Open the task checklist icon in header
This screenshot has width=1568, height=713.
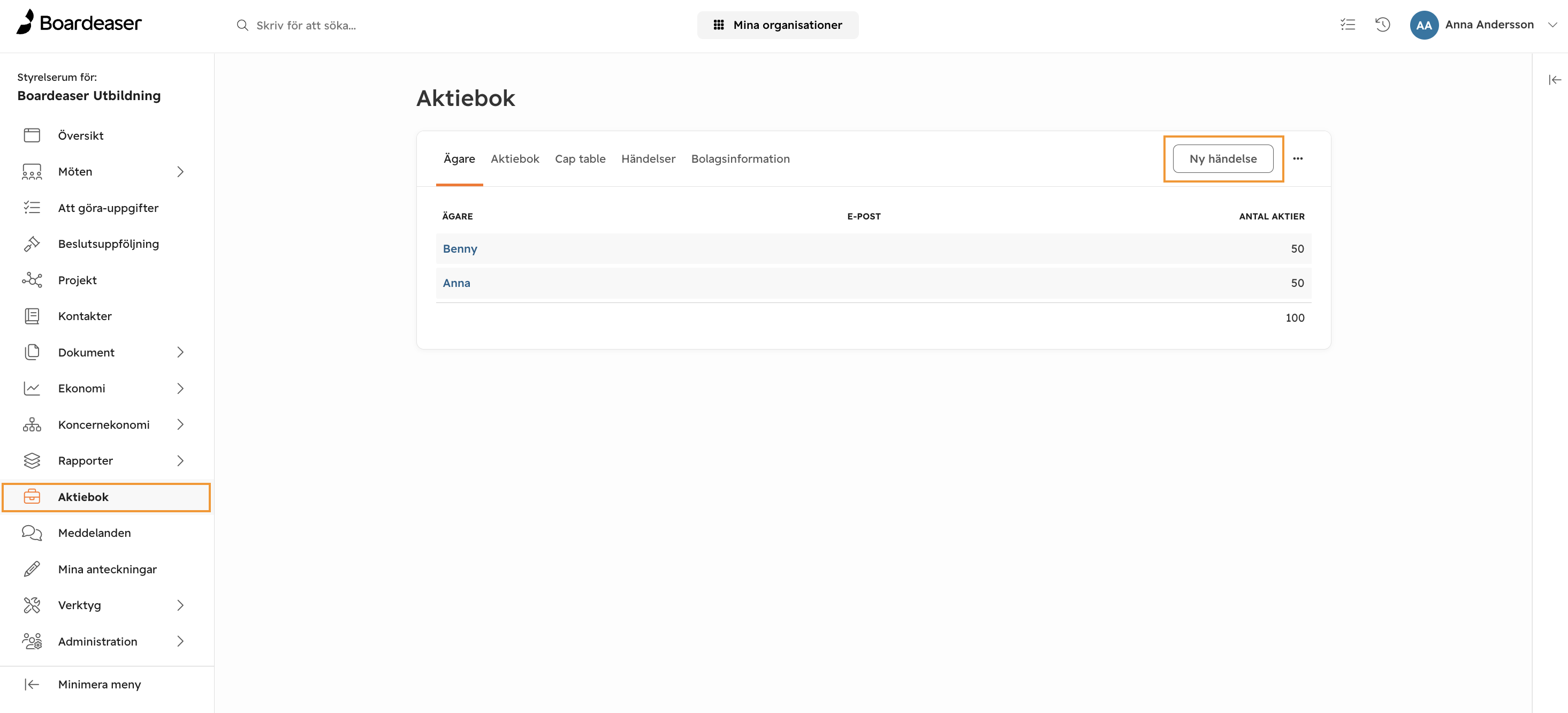click(x=1347, y=25)
